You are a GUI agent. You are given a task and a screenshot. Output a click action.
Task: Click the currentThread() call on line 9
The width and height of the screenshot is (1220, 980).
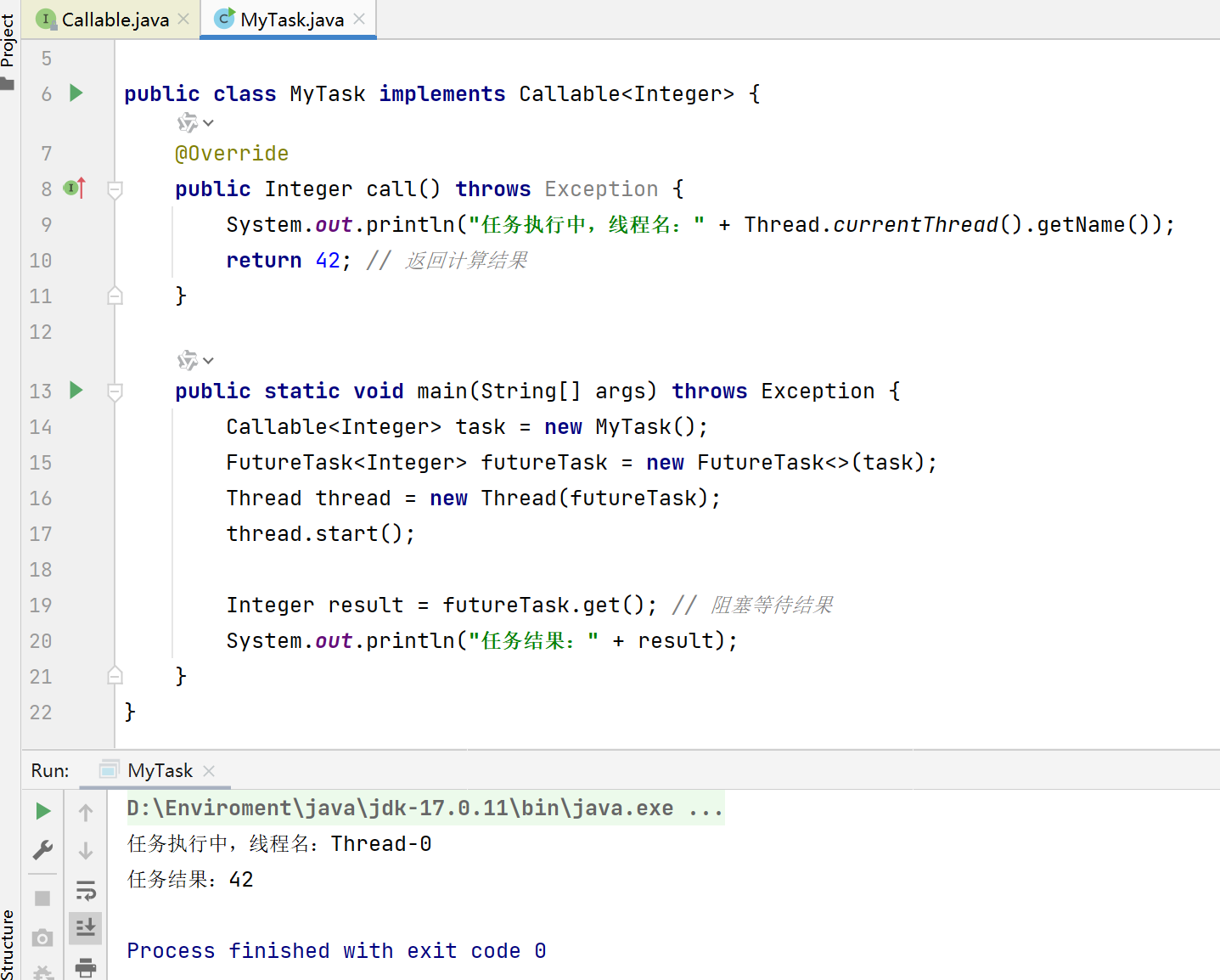(x=928, y=224)
